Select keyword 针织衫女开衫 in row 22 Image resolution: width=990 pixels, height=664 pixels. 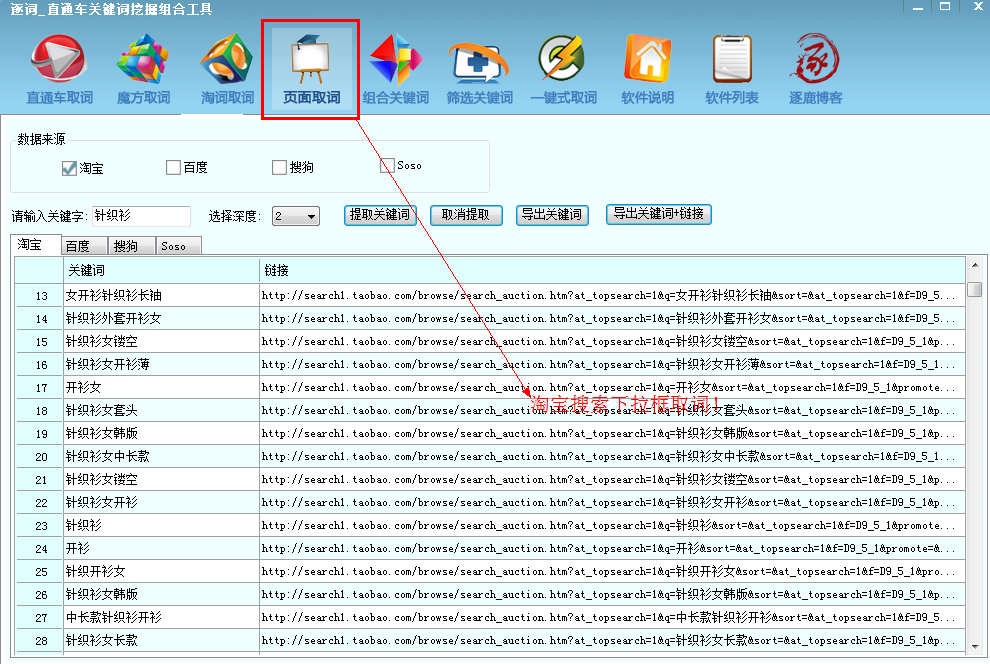point(162,502)
